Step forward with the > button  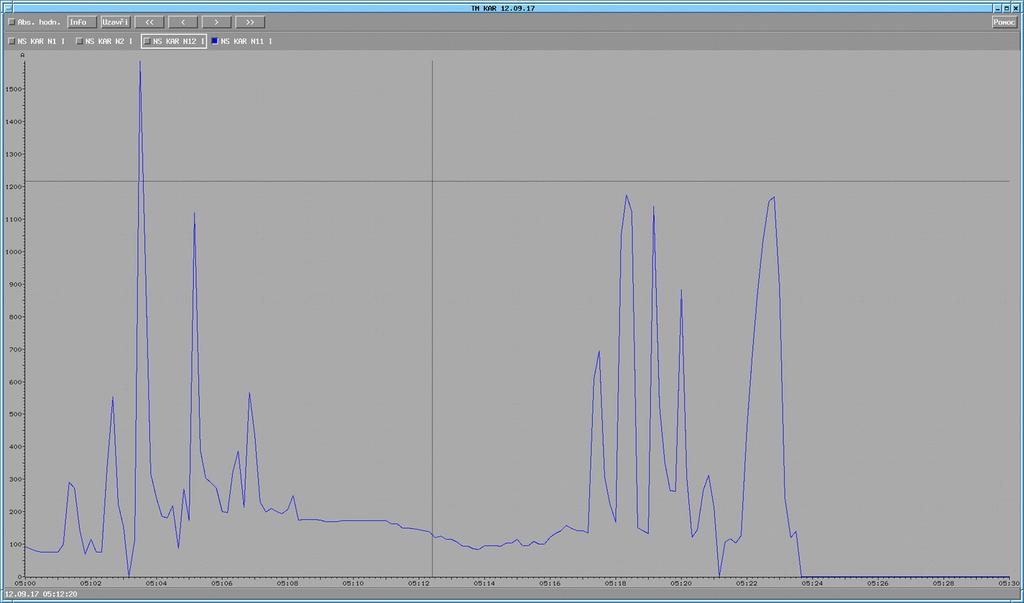[216, 22]
